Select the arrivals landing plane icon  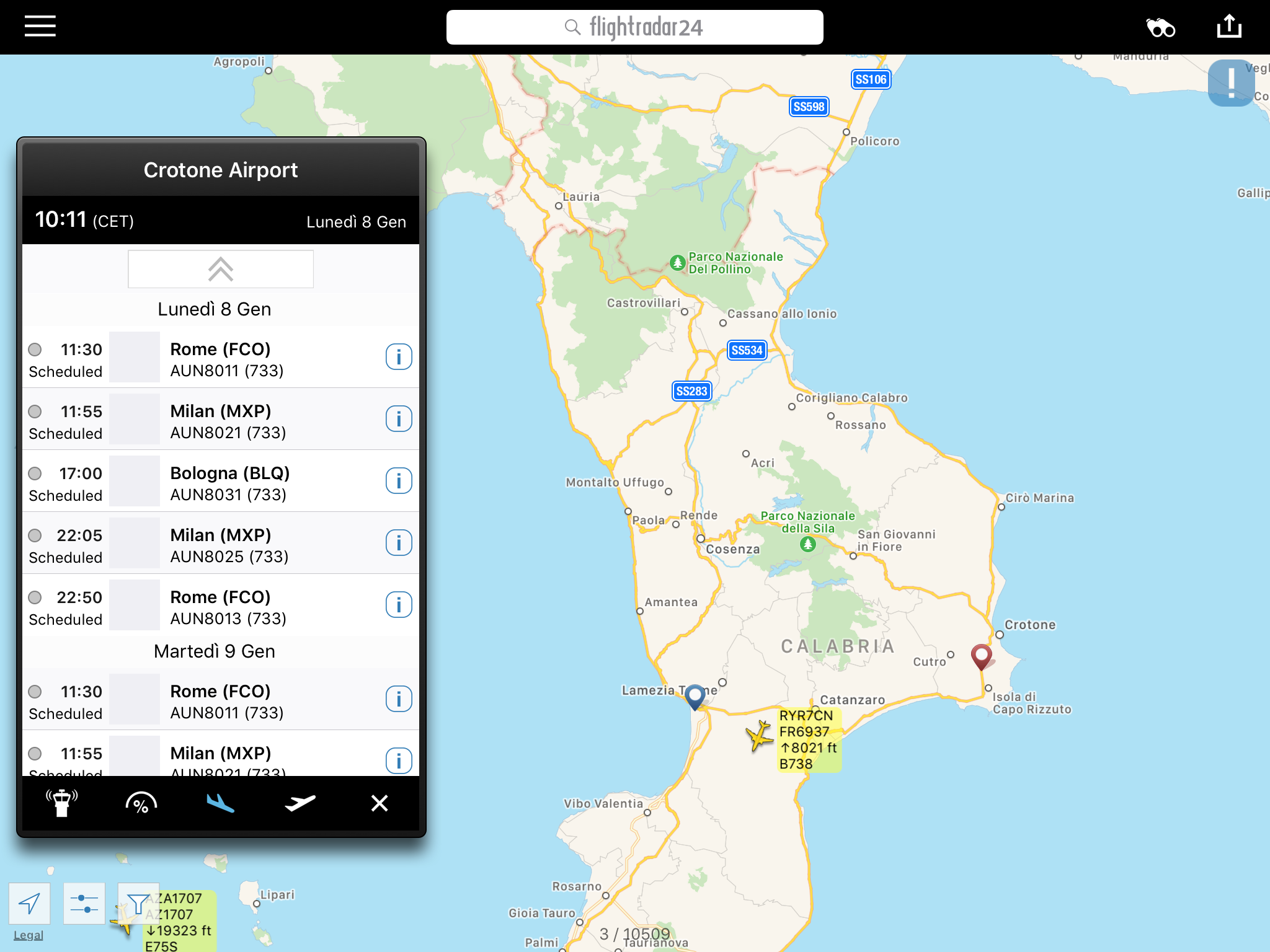pyautogui.click(x=221, y=803)
